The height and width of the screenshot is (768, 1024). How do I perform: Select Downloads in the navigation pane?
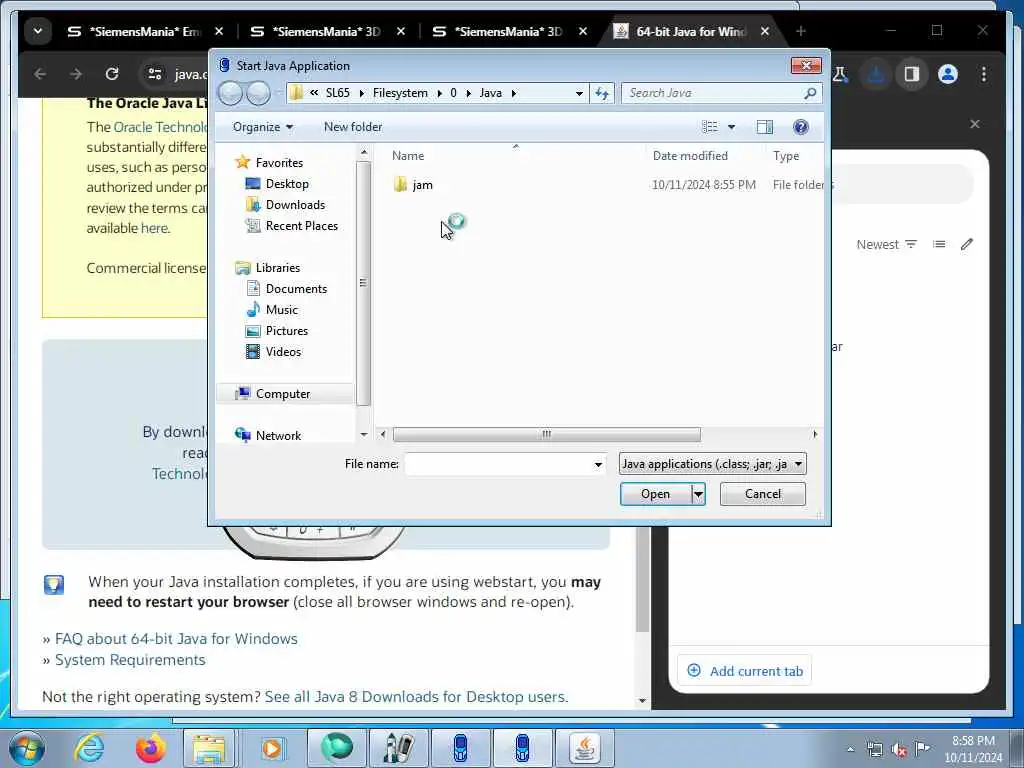[295, 204]
